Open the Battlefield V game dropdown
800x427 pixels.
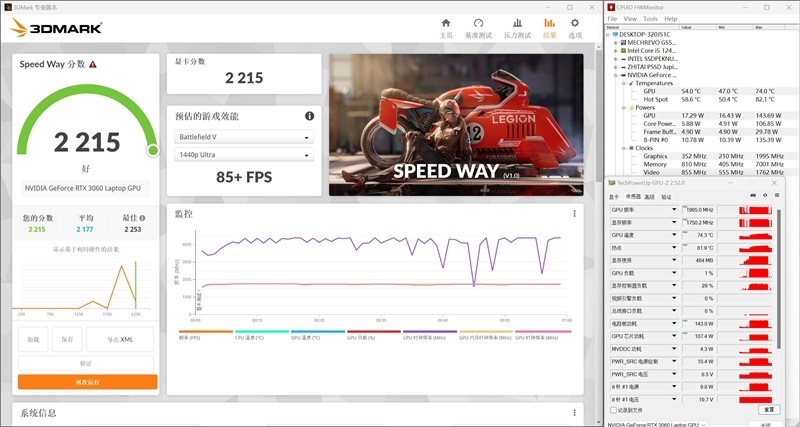point(244,137)
